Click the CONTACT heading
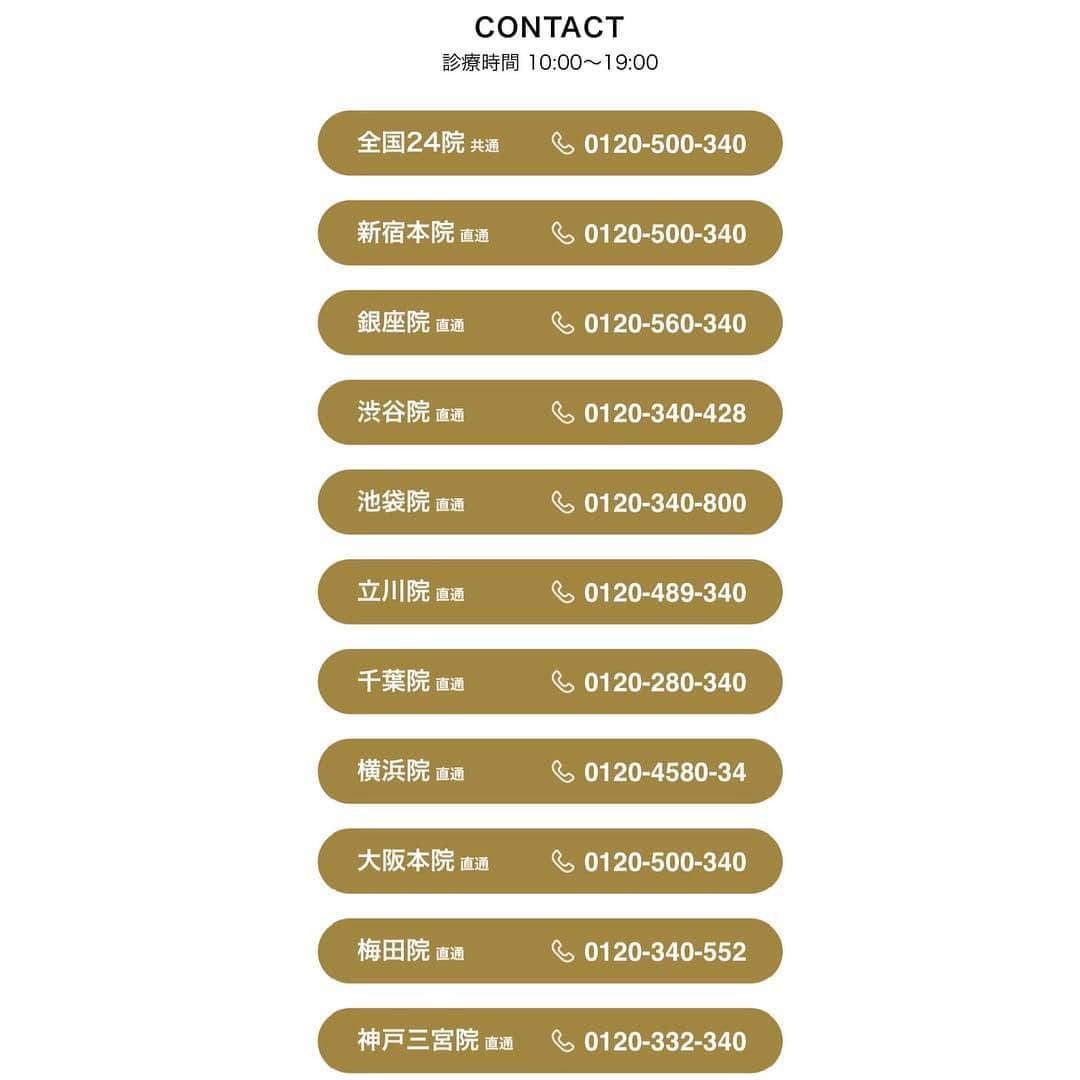Viewport: 1080px width, 1080px height. point(549,27)
